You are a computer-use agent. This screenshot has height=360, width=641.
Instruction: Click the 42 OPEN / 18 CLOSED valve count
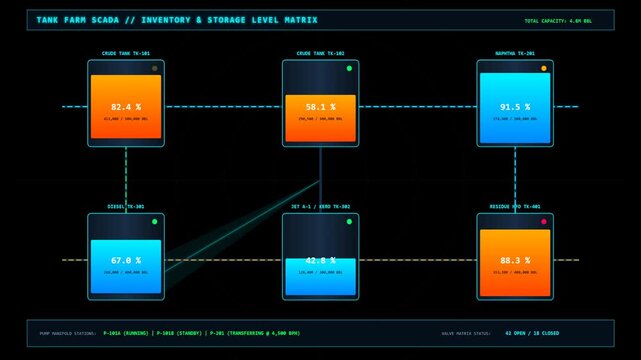pos(532,333)
